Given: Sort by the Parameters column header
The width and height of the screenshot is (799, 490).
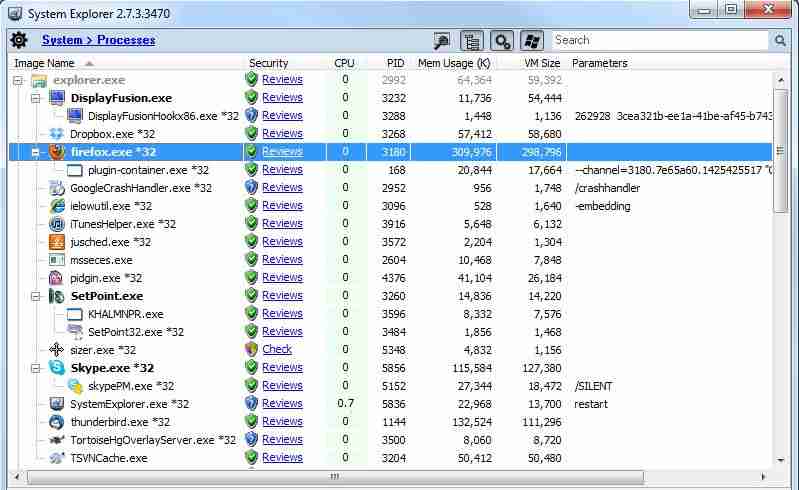Looking at the screenshot, I should pyautogui.click(x=599, y=63).
